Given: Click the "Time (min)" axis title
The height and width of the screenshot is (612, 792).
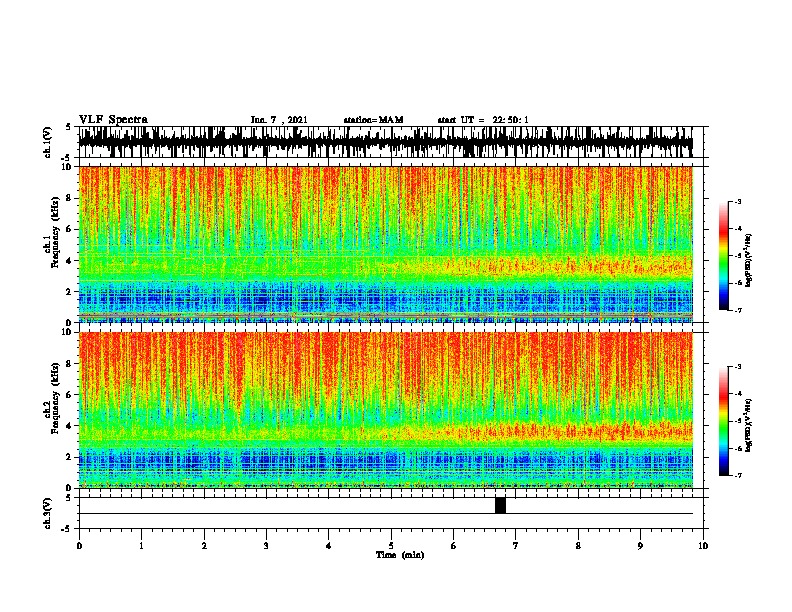Looking at the screenshot, I should pos(400,555).
